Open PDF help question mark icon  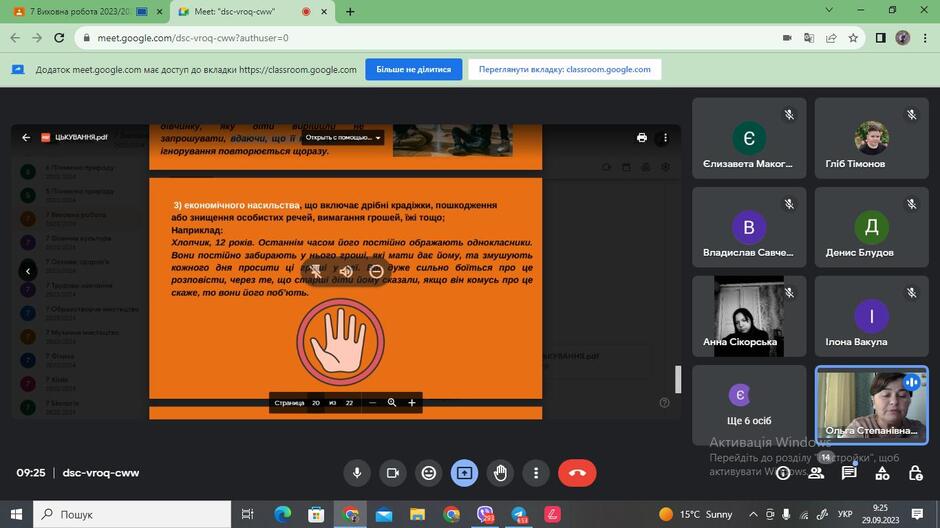pyautogui.click(x=664, y=403)
